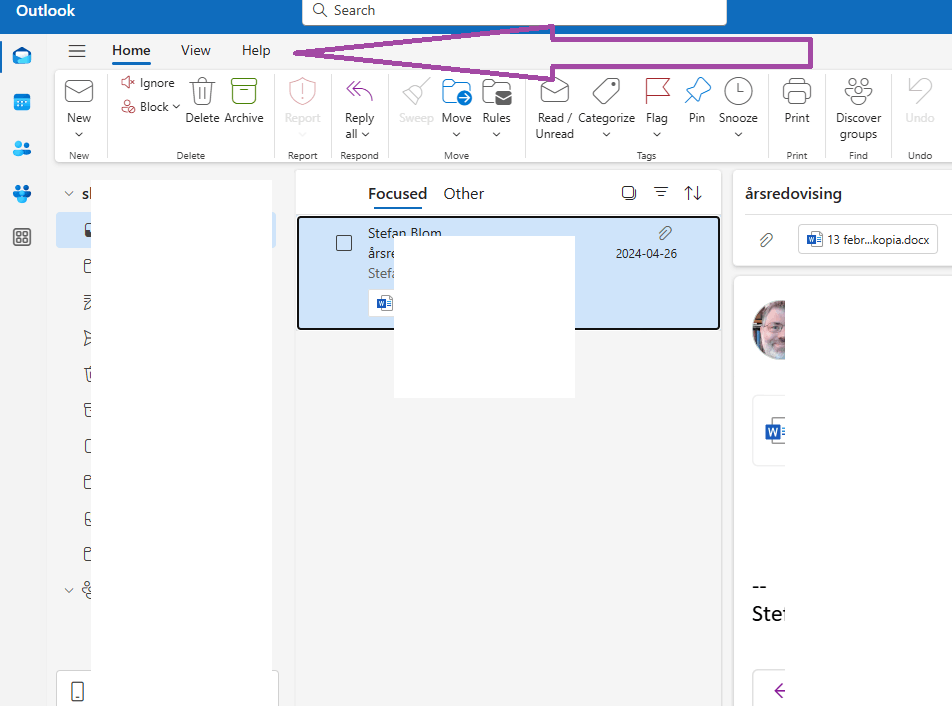
Task: Click the sort order arrows icon
Action: point(693,193)
